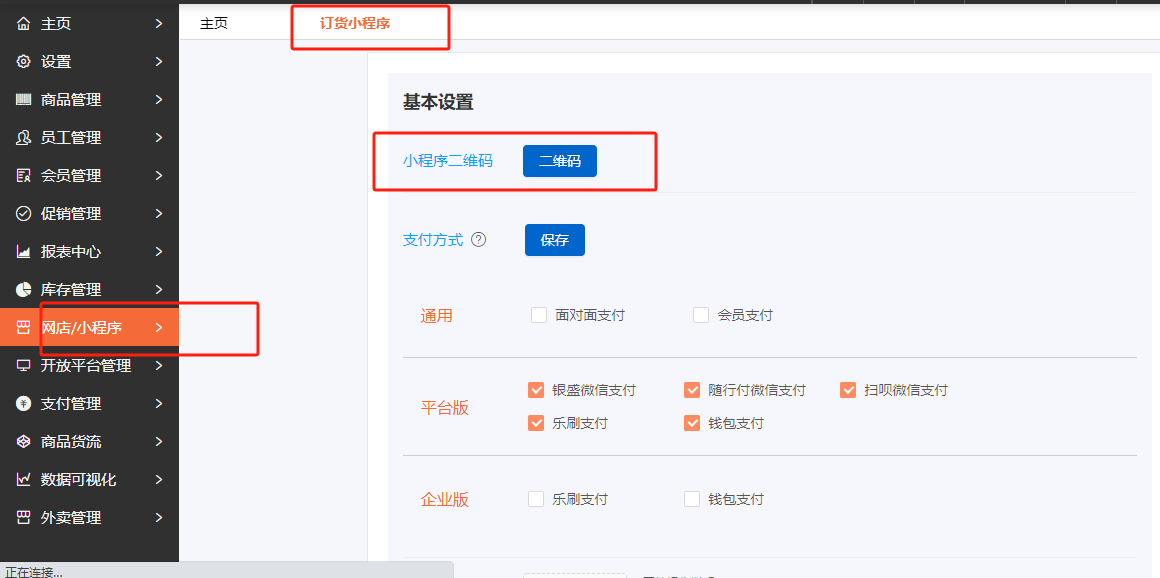This screenshot has height=578, width=1160.
Task: Expand the 外卖管理 chevron arrow
Action: (159, 517)
